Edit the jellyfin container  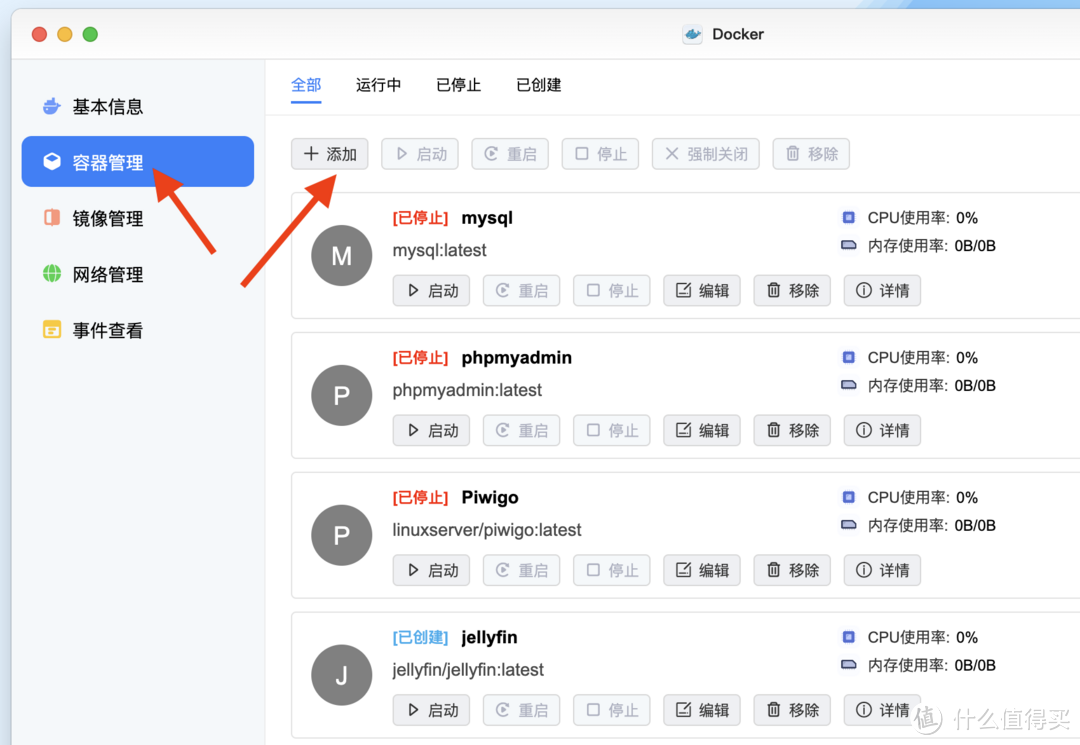tap(702, 710)
